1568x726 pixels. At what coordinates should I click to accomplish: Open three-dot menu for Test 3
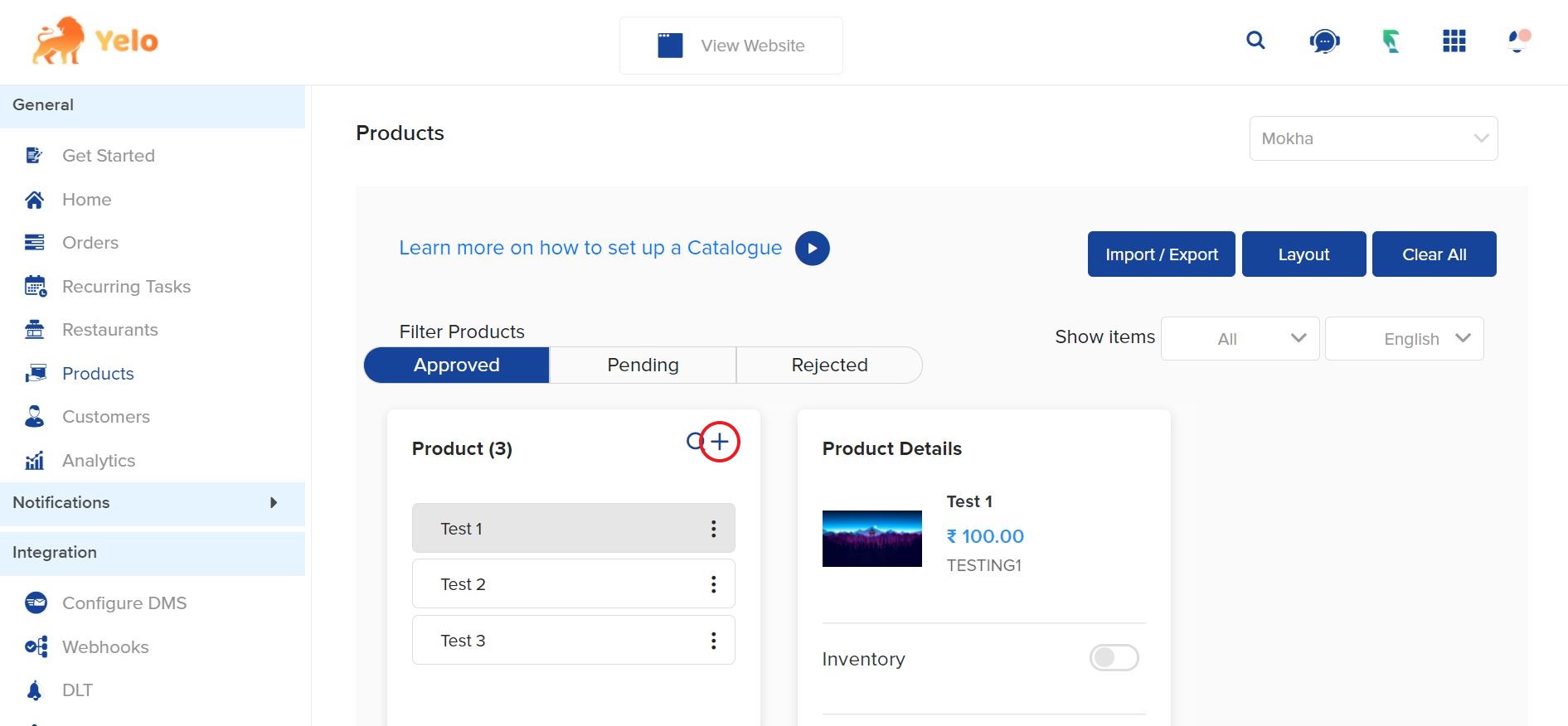click(713, 641)
